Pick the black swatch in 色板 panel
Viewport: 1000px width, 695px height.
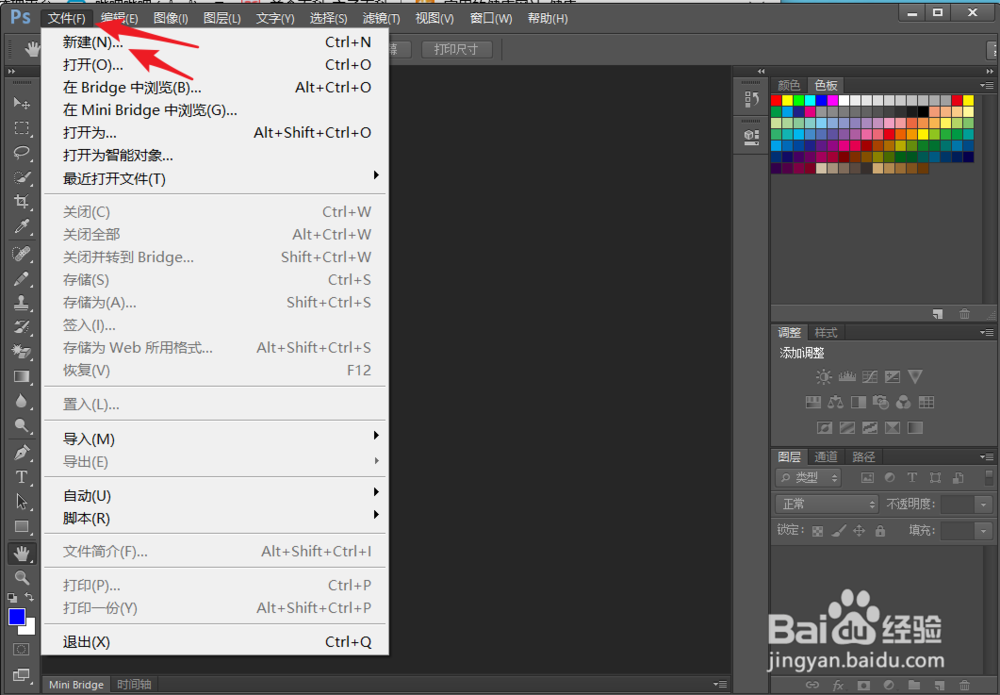(923, 112)
